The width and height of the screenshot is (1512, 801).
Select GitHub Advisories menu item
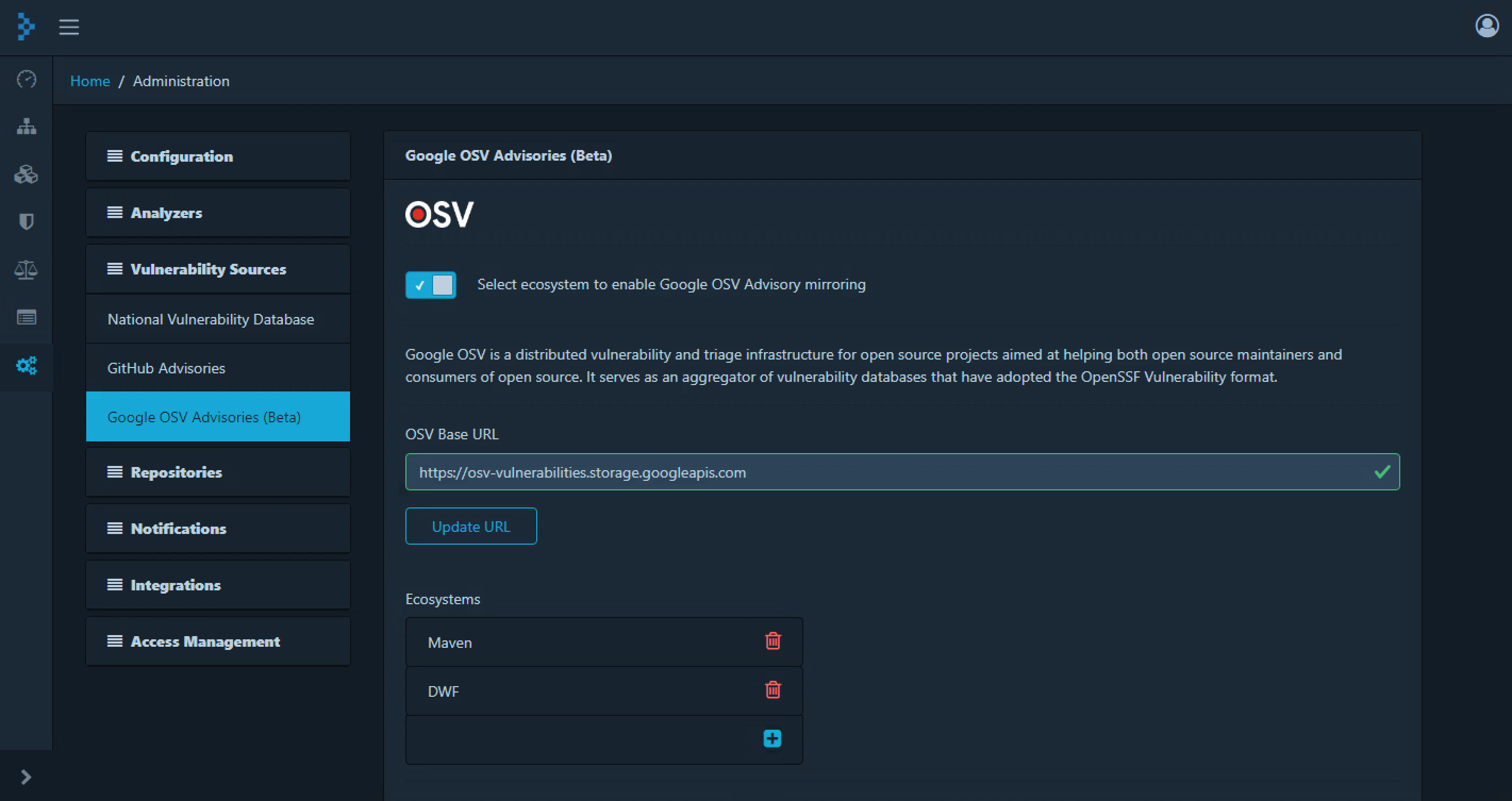click(166, 368)
